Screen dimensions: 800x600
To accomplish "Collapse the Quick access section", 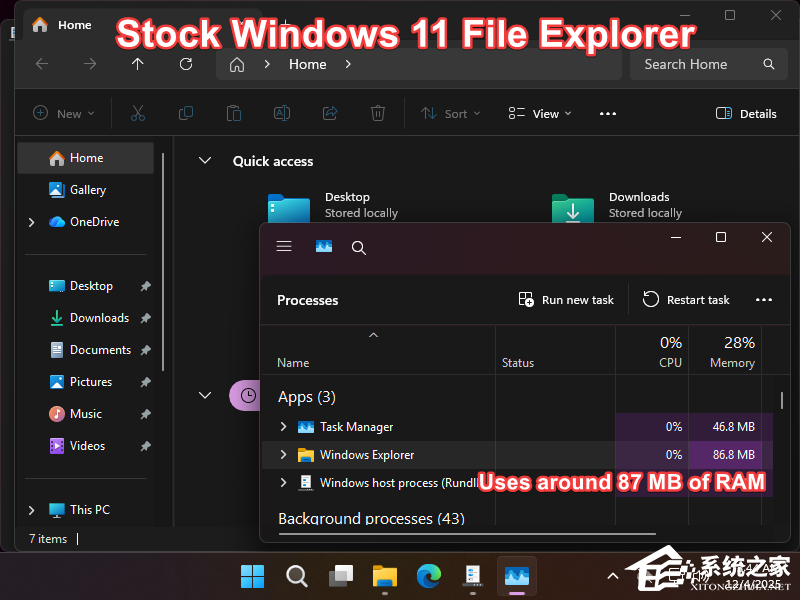I will pos(205,161).
